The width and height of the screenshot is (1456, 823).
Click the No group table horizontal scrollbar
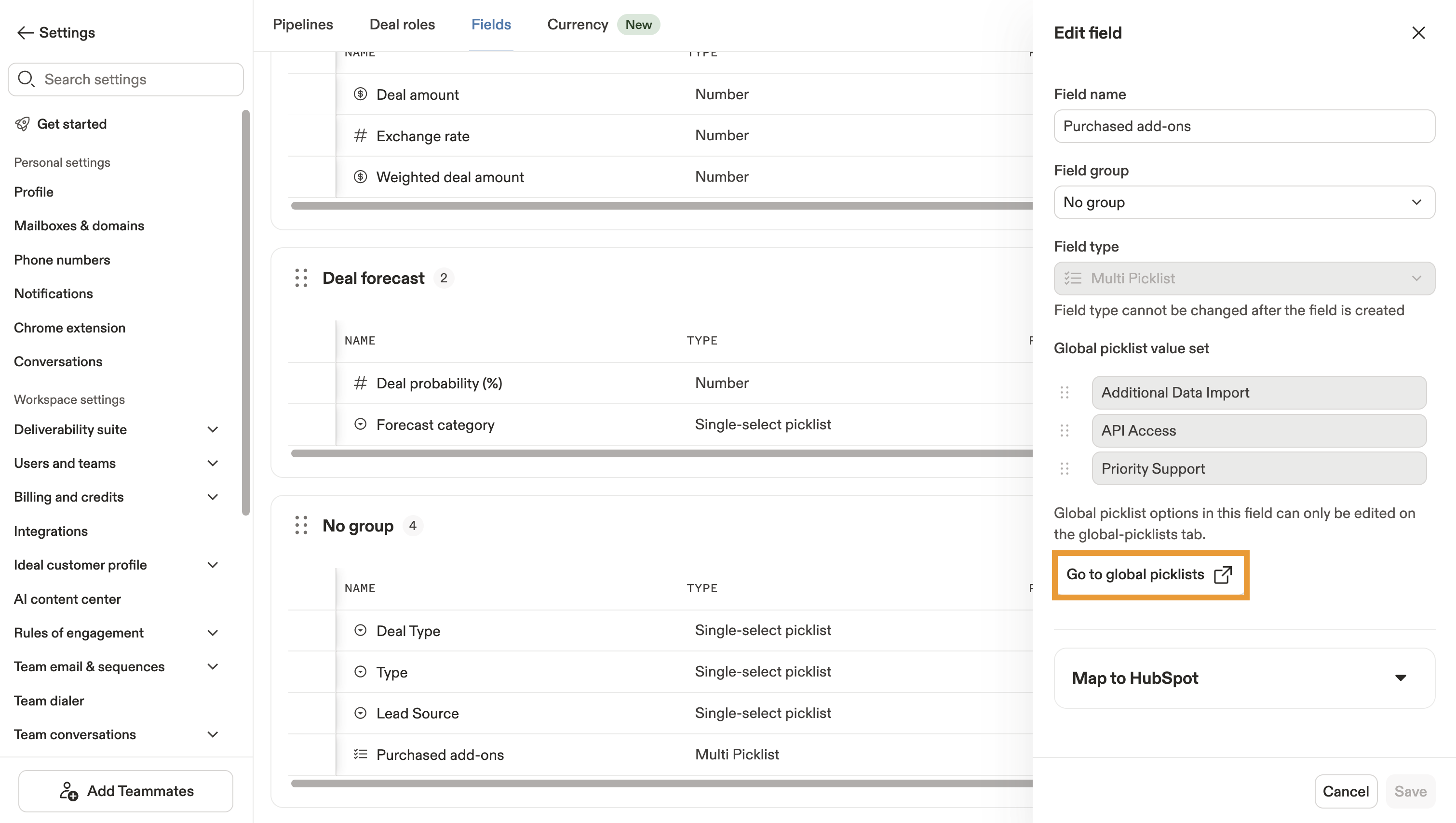[661, 783]
